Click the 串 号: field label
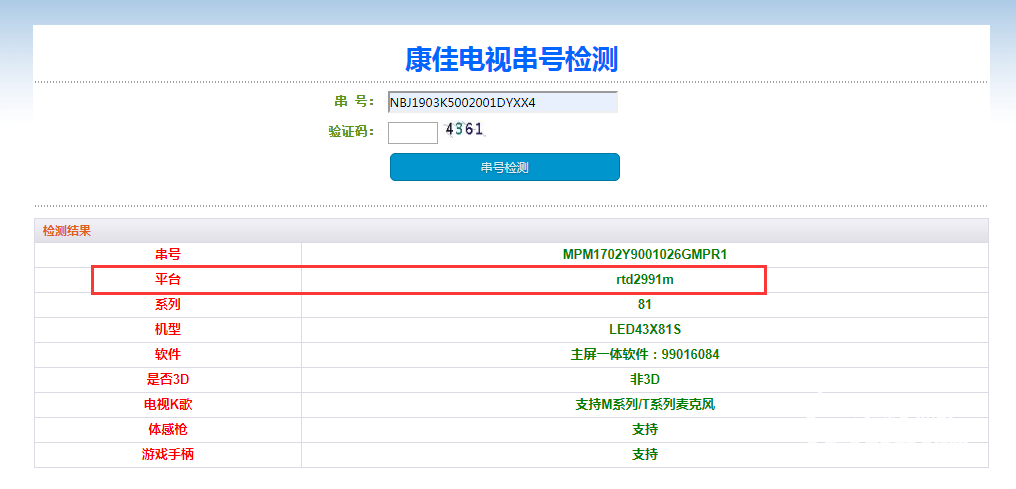The height and width of the screenshot is (489, 1016). coord(354,102)
